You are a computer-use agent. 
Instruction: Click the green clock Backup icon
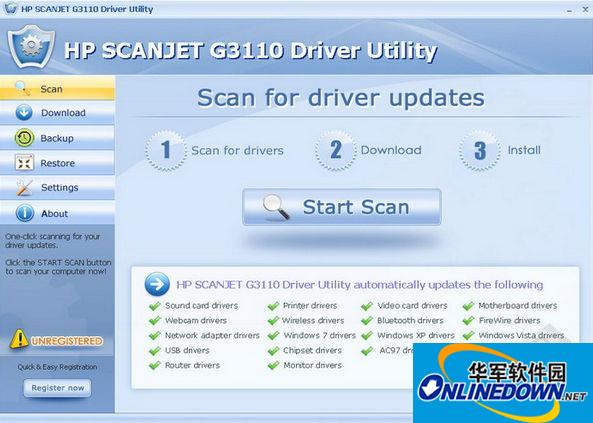click(25, 138)
